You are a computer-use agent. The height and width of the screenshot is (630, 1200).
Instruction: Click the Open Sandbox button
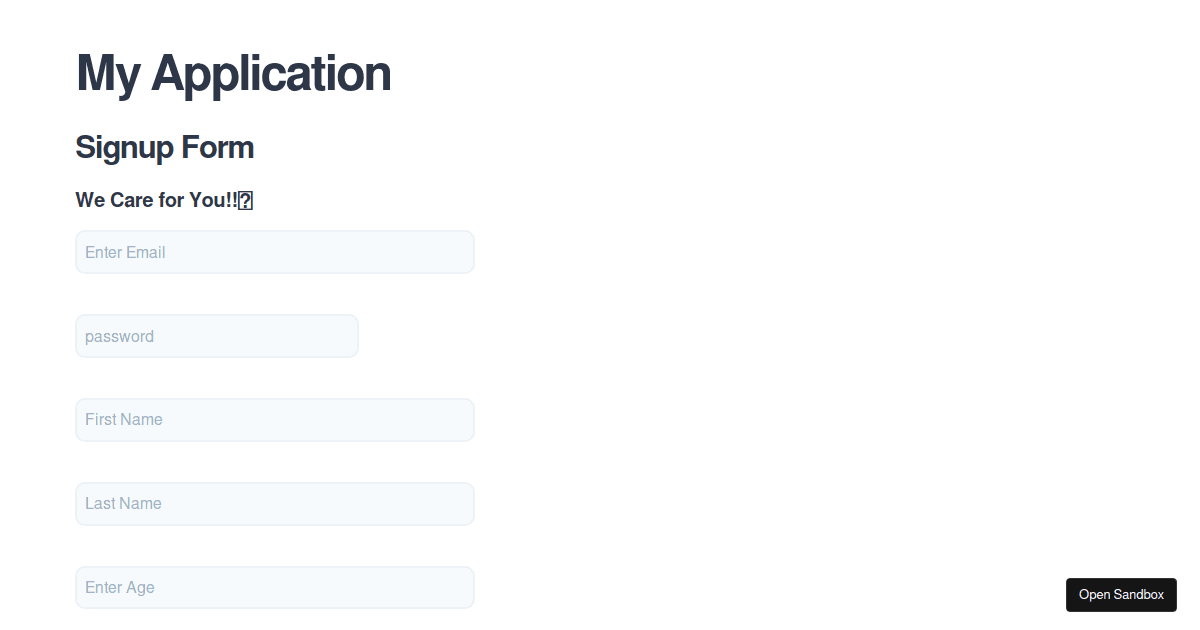click(x=1121, y=595)
